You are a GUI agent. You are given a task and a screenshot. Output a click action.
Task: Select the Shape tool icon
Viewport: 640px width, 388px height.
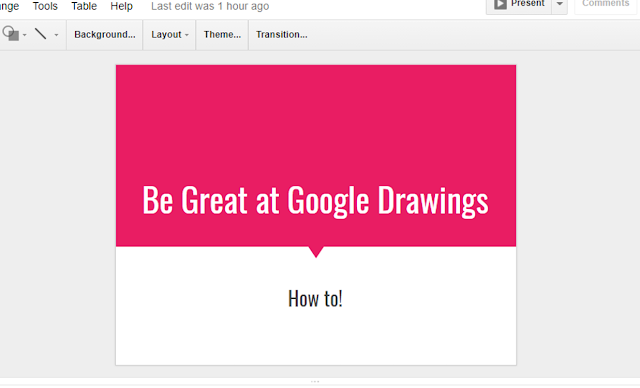[11, 33]
